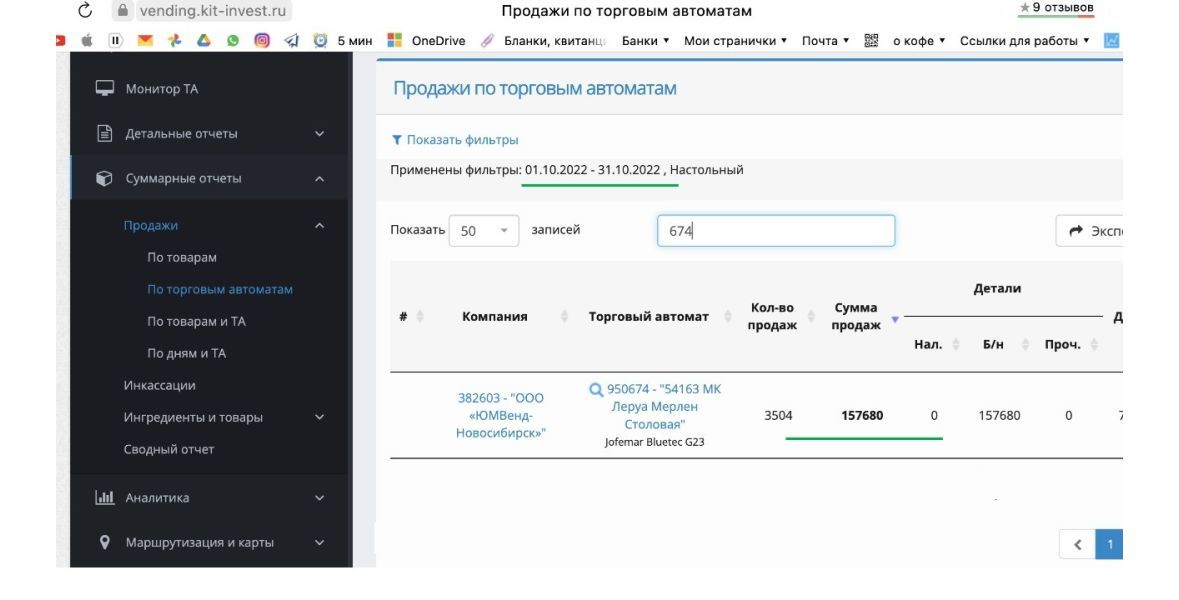The width and height of the screenshot is (1179, 600).
Task: Open the 9 отзывов reviews badge
Action: pos(1056,8)
